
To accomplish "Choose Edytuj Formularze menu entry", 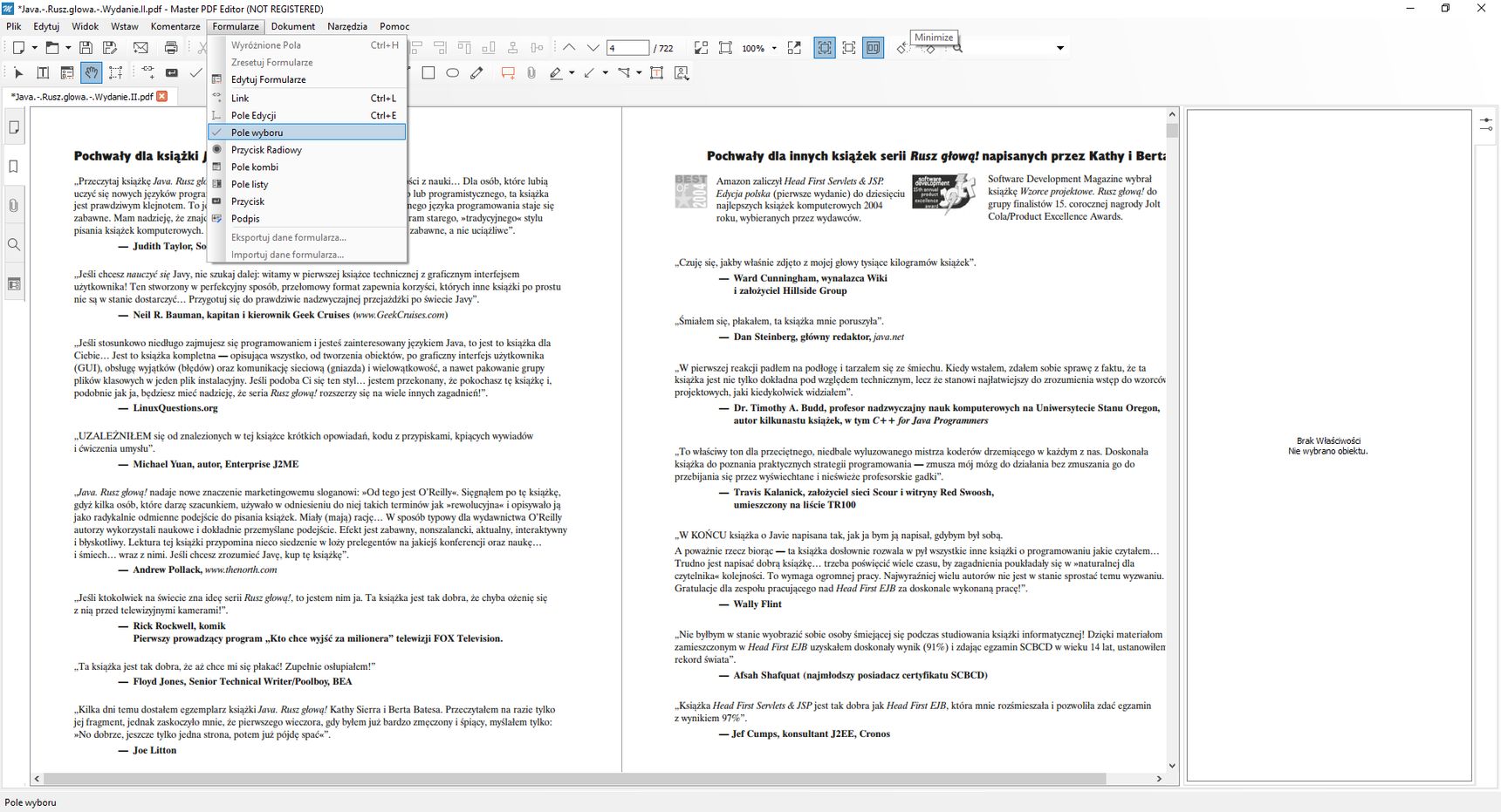I will [x=307, y=79].
